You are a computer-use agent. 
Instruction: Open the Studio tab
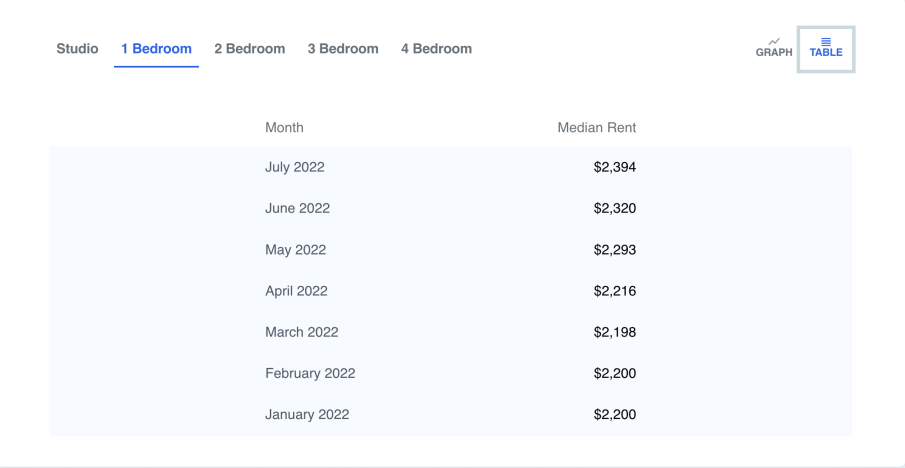[x=77, y=49]
